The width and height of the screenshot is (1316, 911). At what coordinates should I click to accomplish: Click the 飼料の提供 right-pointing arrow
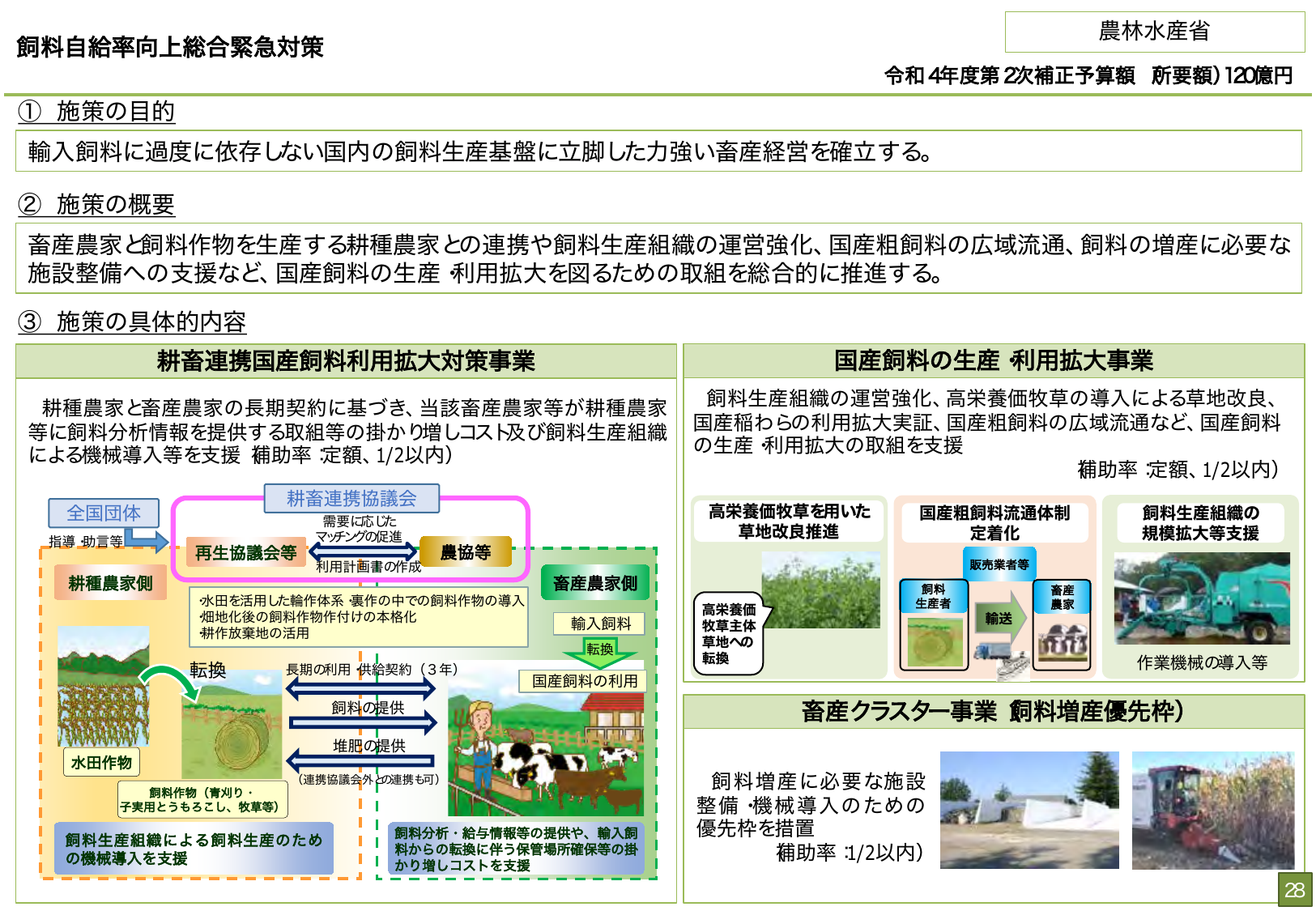[x=363, y=722]
